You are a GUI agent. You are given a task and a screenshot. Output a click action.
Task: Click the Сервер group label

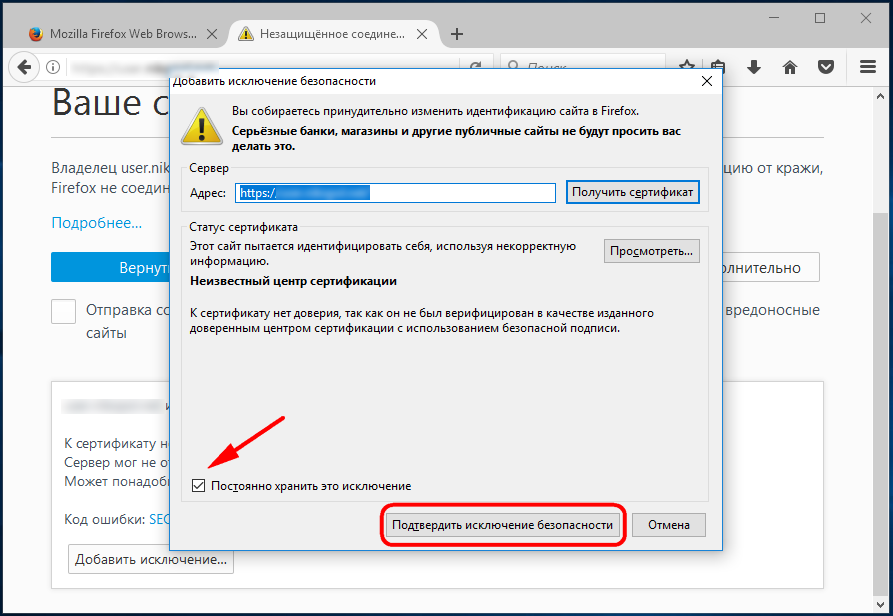[209, 168]
